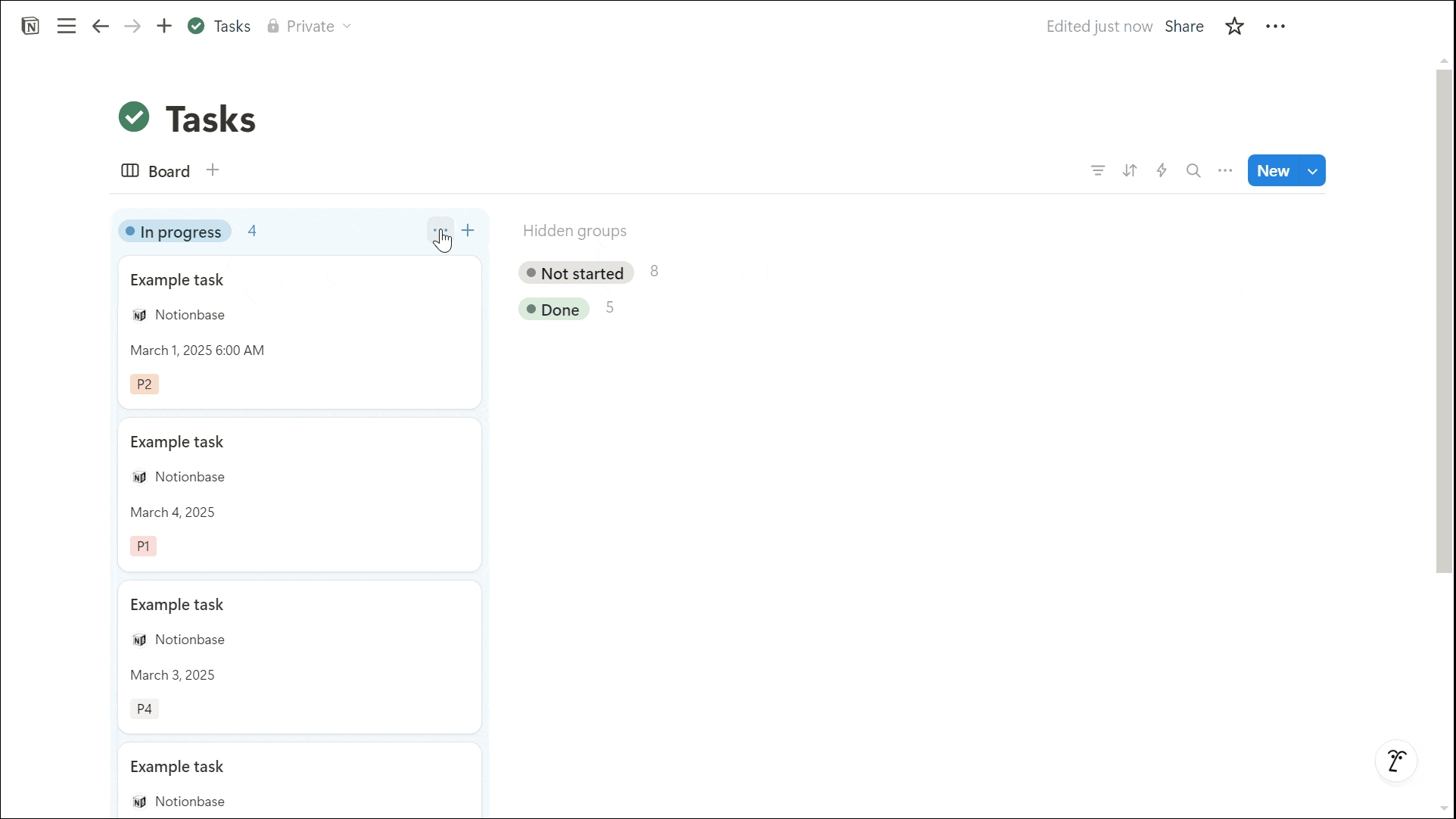Click the Notion logo icon
The height and width of the screenshot is (819, 1456).
pos(30,26)
